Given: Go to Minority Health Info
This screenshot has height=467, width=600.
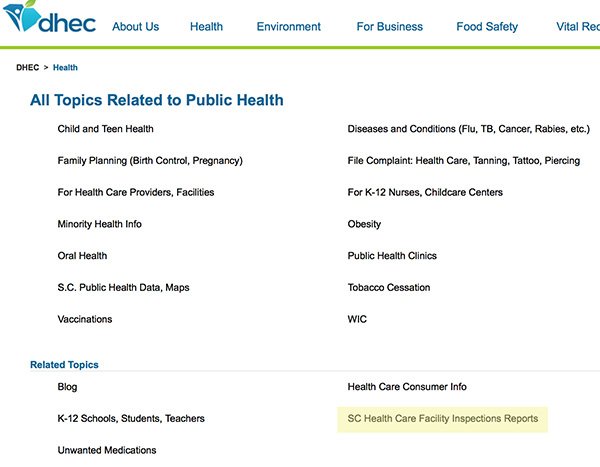Looking at the screenshot, I should pyautogui.click(x=100, y=224).
